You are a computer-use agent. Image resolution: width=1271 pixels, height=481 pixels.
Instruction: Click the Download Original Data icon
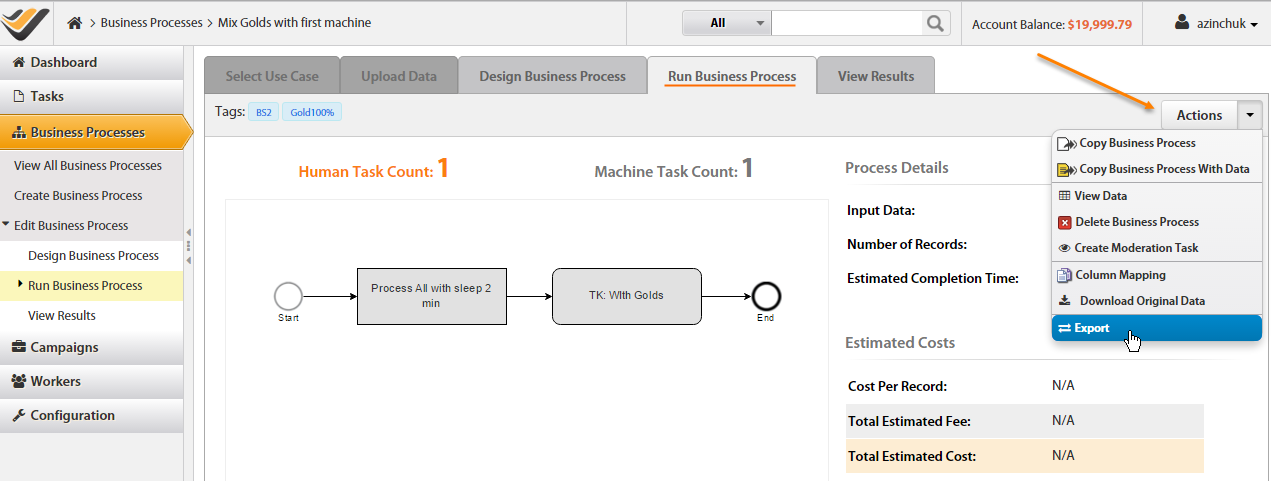click(x=1065, y=301)
